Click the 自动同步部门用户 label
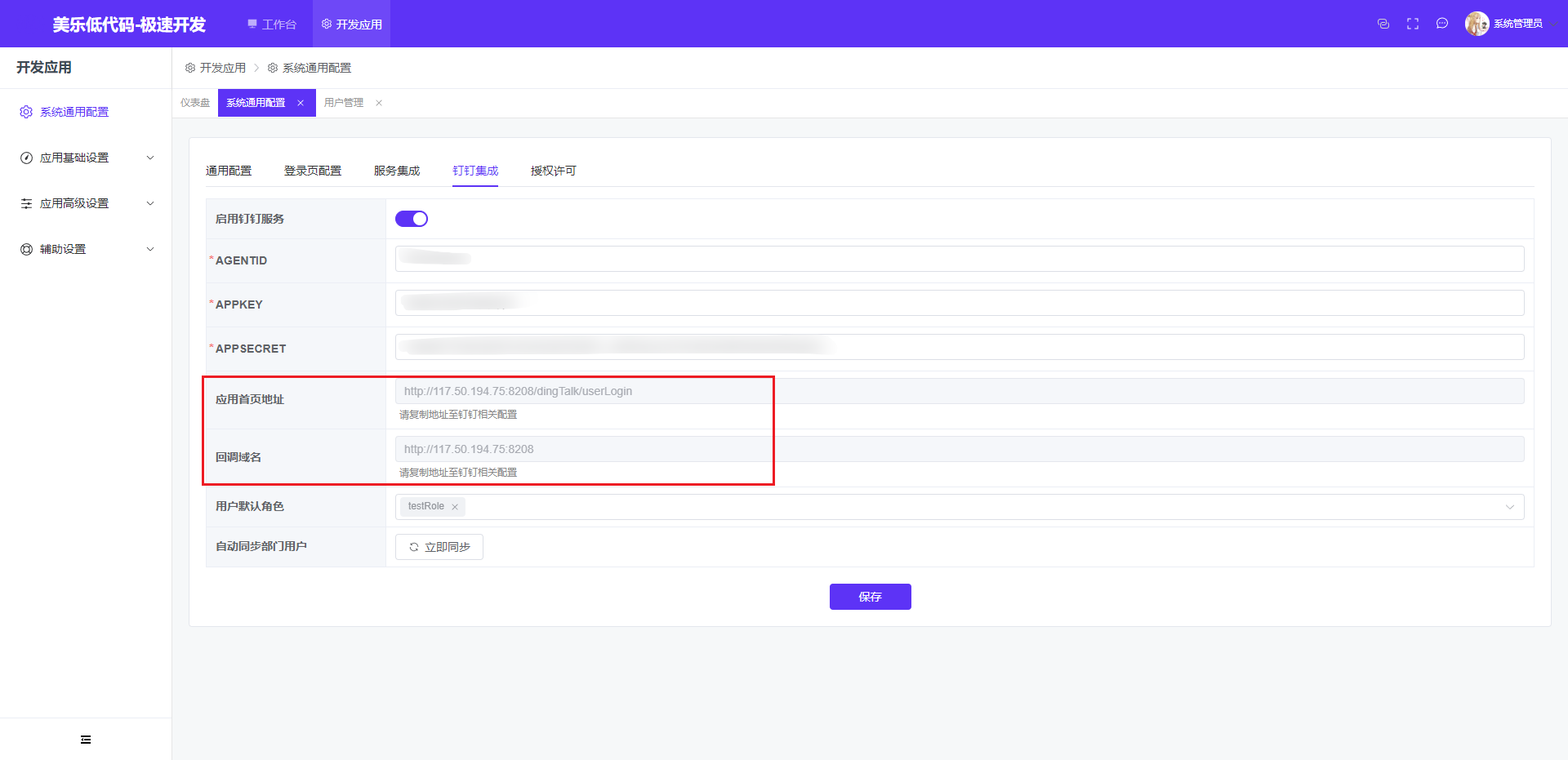 [x=261, y=546]
